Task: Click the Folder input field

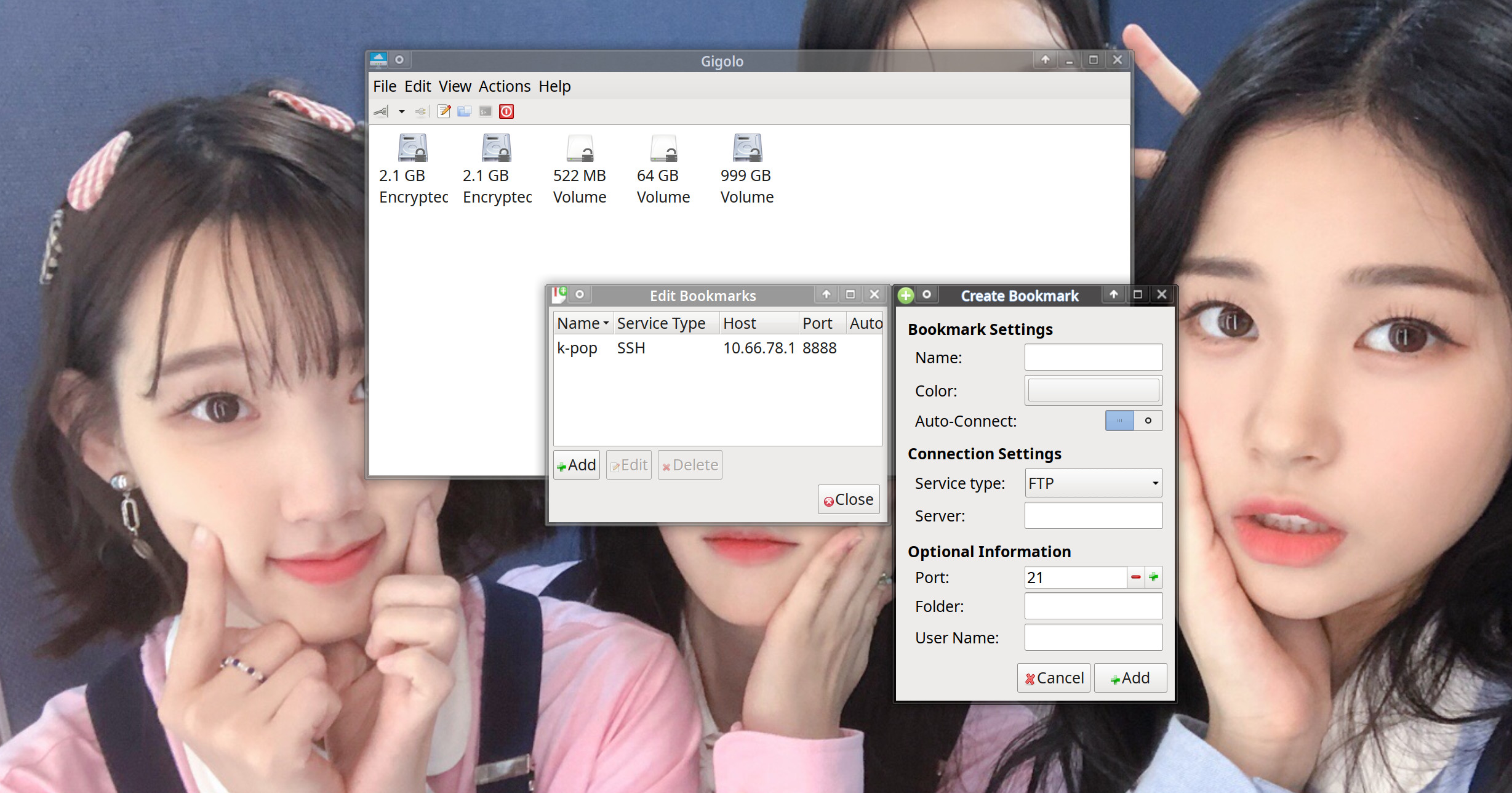Action: 1094,606
